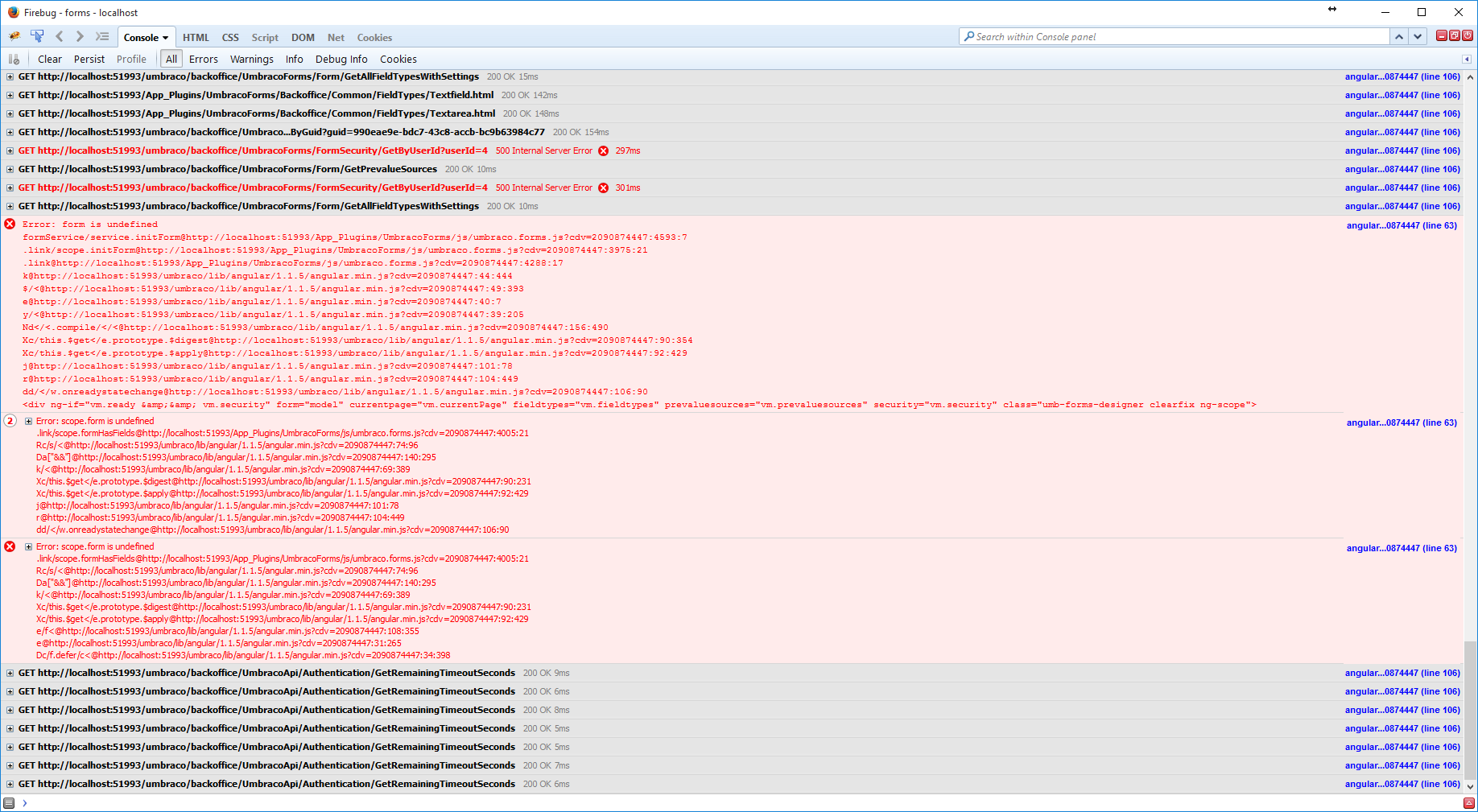Activate the element inspect pointer tool
Viewport: 1478px width, 812px height.
[x=37, y=36]
